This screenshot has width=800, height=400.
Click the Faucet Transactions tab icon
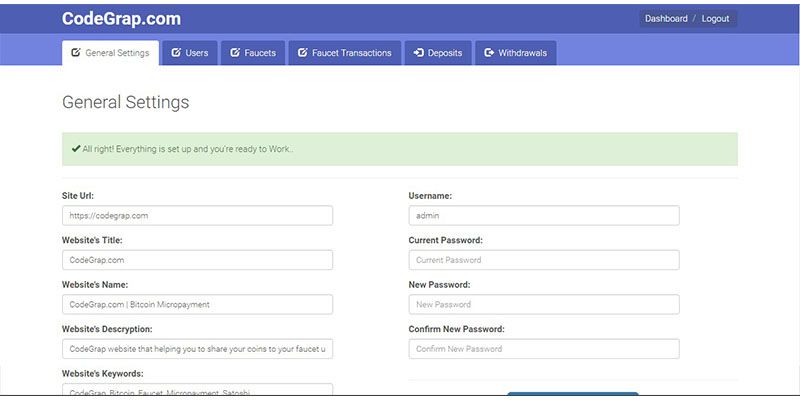(303, 53)
